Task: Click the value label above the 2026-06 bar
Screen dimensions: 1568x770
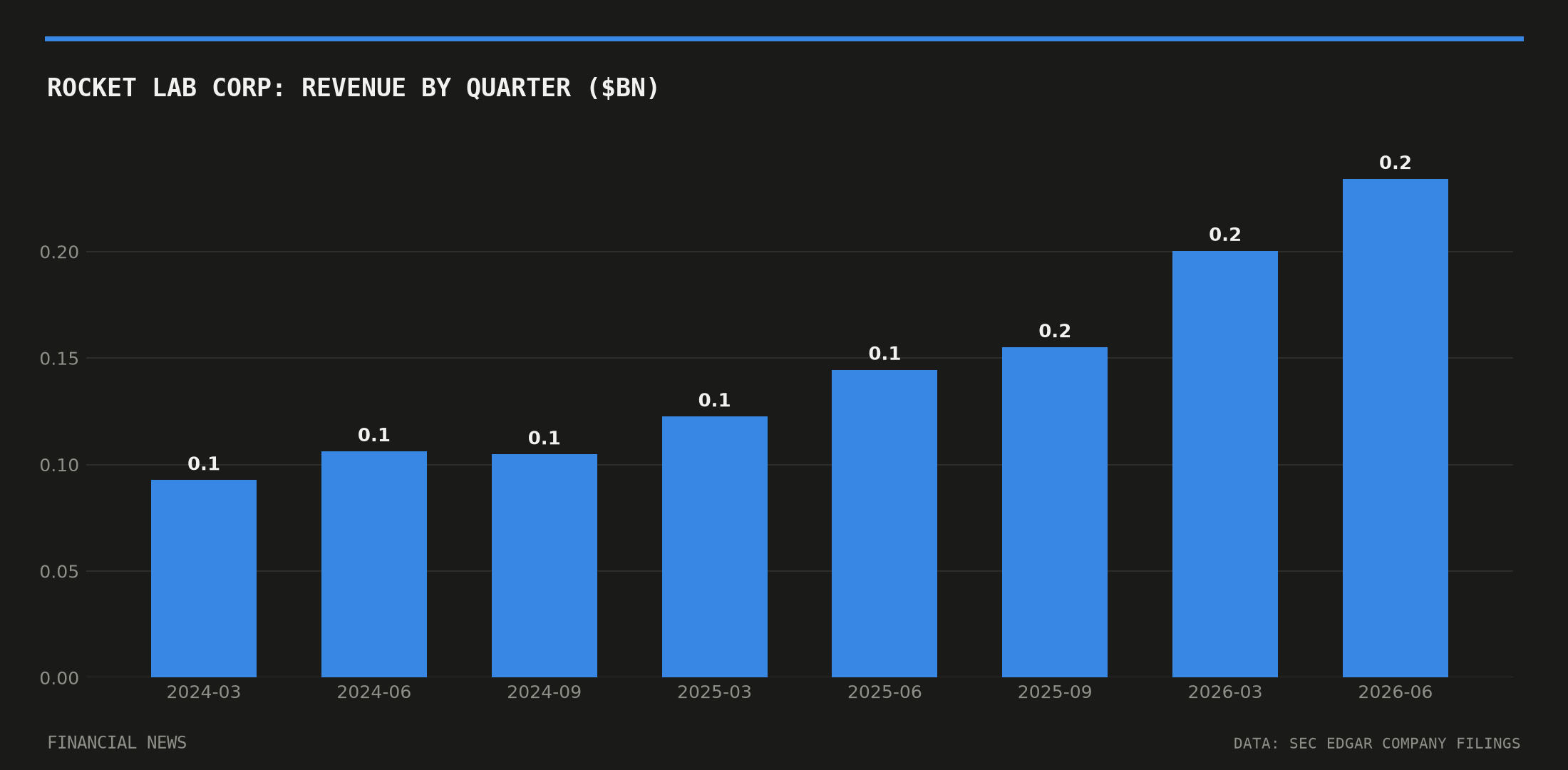Action: point(1396,163)
